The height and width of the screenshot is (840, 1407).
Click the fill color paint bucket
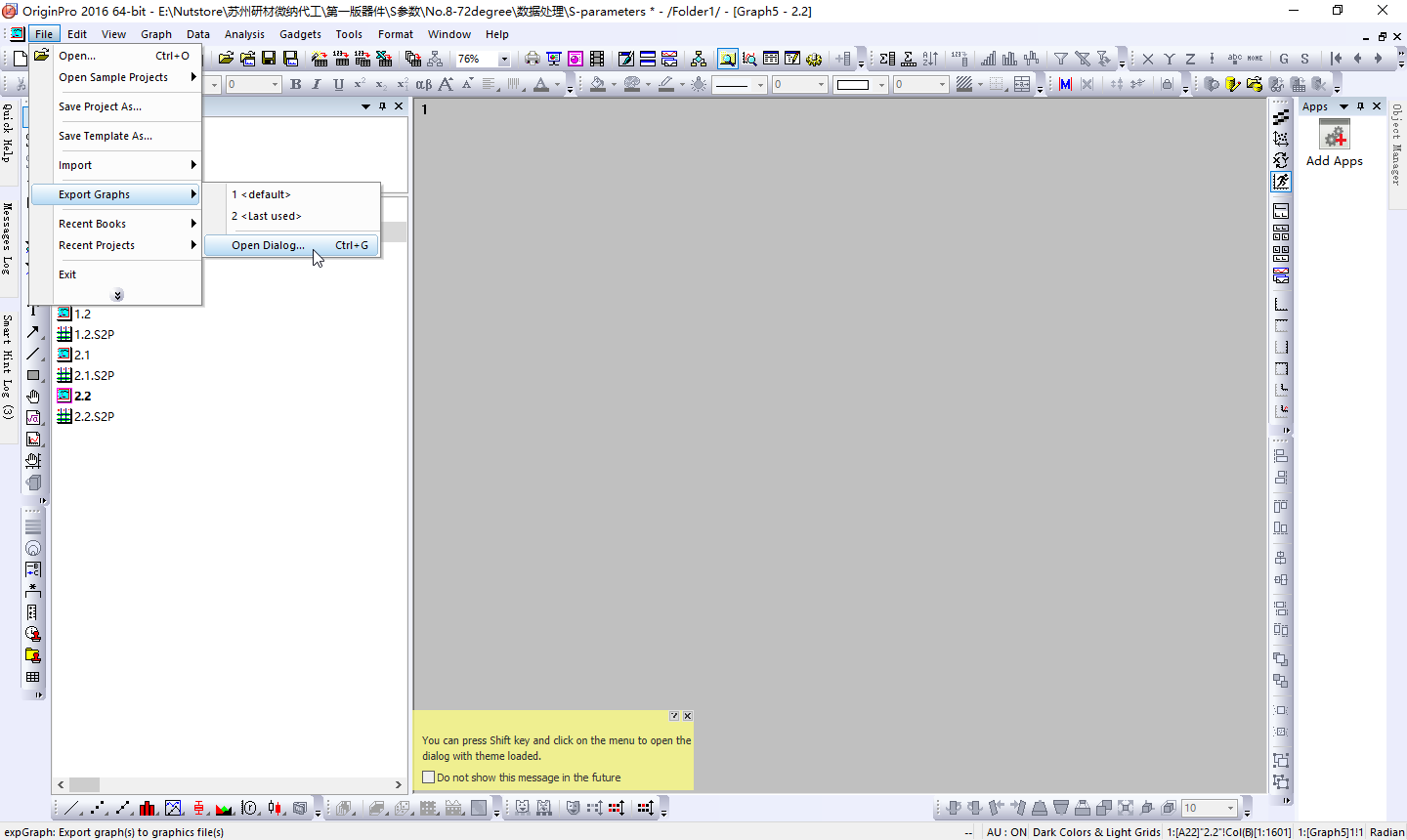coord(597,85)
